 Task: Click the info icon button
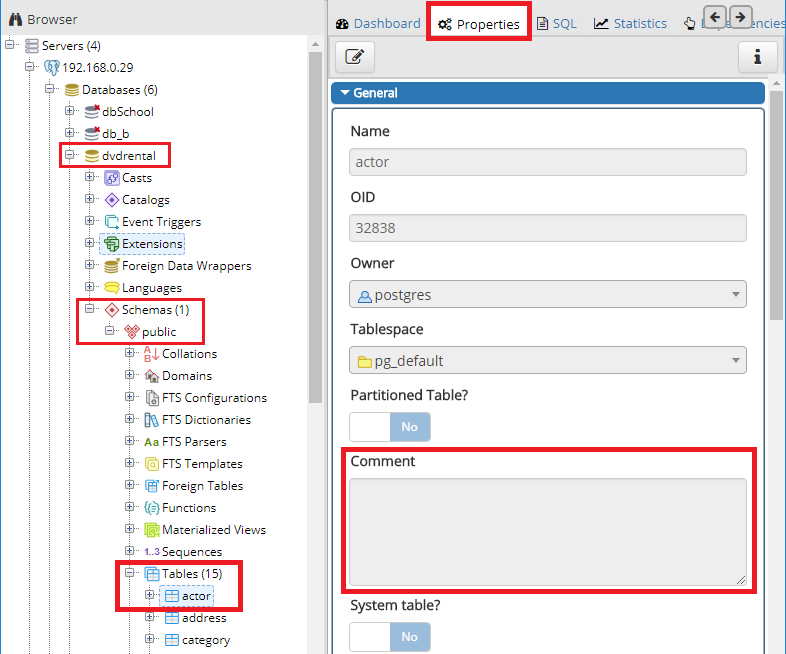757,57
